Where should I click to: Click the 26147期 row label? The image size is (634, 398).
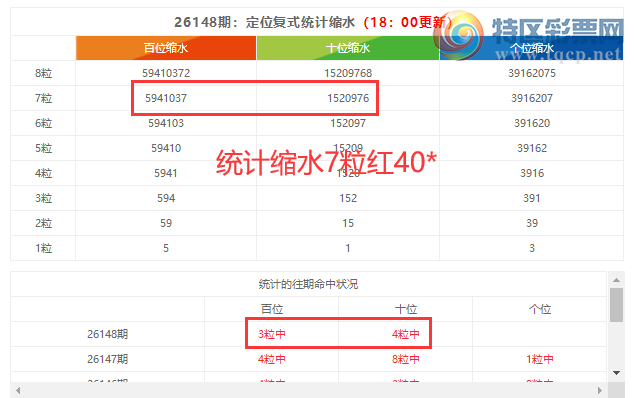[x=108, y=359]
